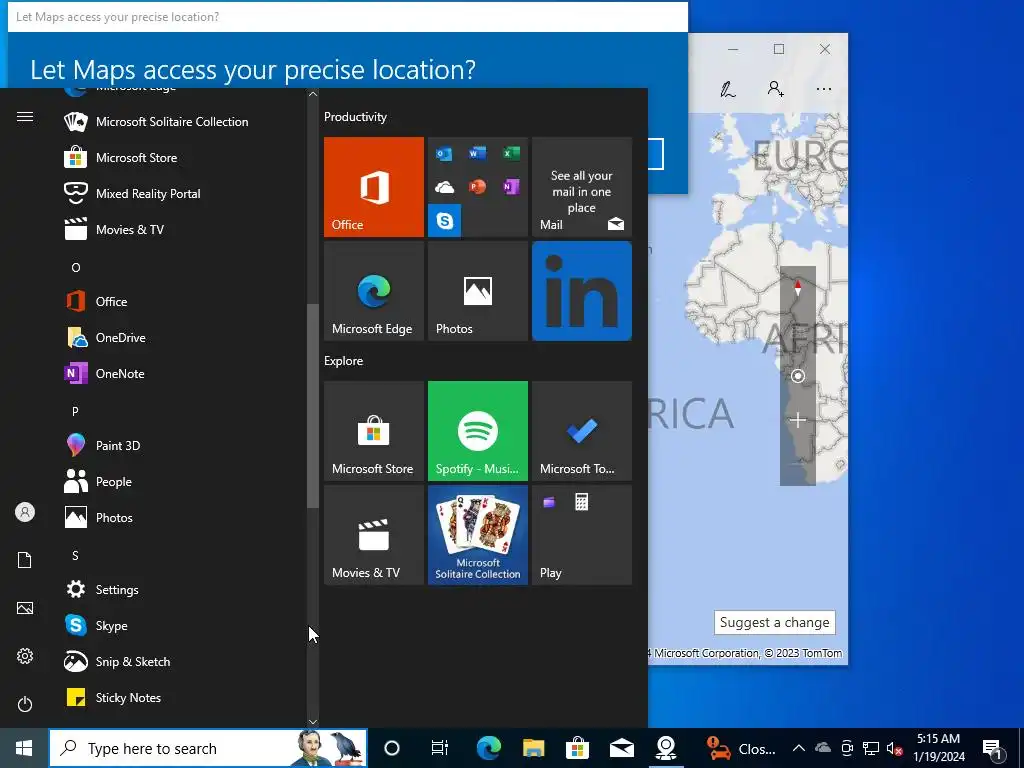Click the Power button in Start
1024x768 pixels.
coord(25,704)
